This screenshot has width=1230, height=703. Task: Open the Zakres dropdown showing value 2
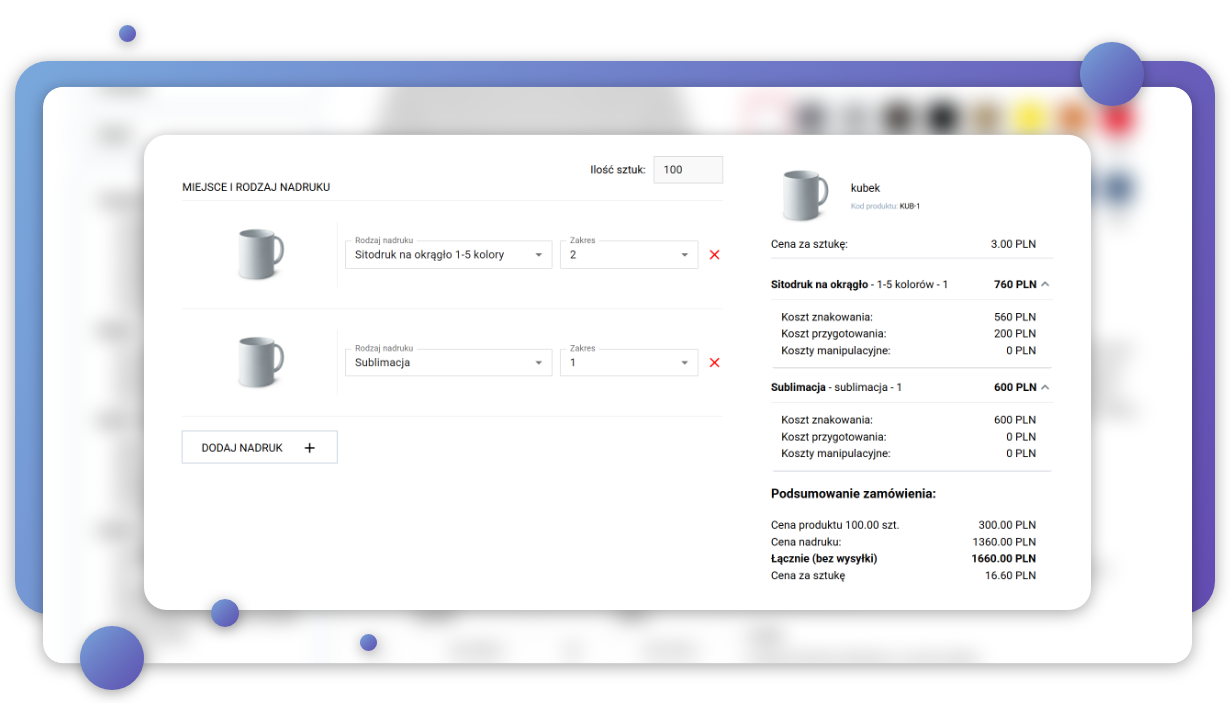(628, 255)
